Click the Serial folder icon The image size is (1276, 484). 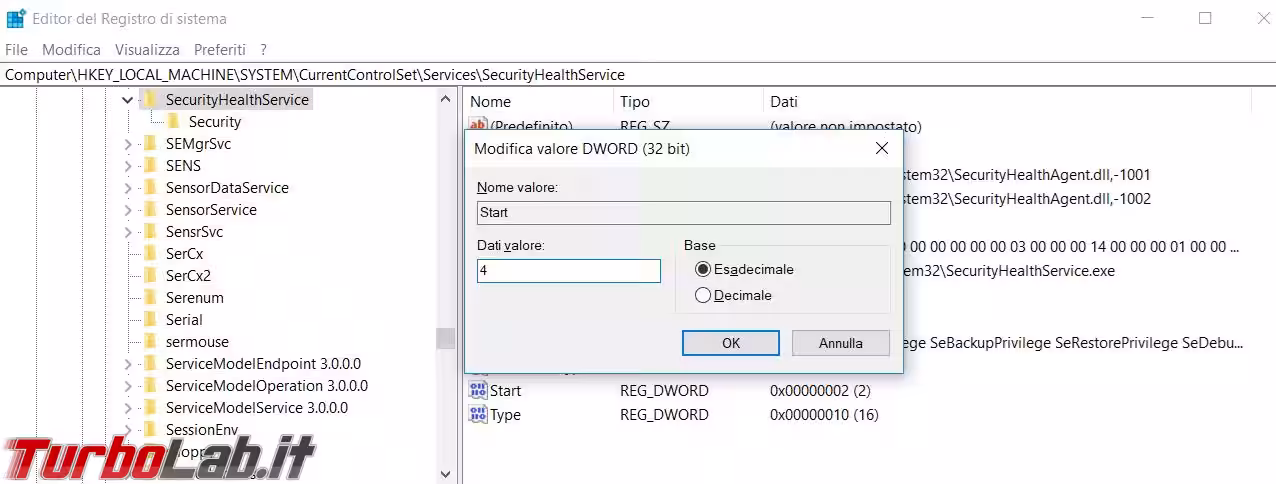[150, 320]
